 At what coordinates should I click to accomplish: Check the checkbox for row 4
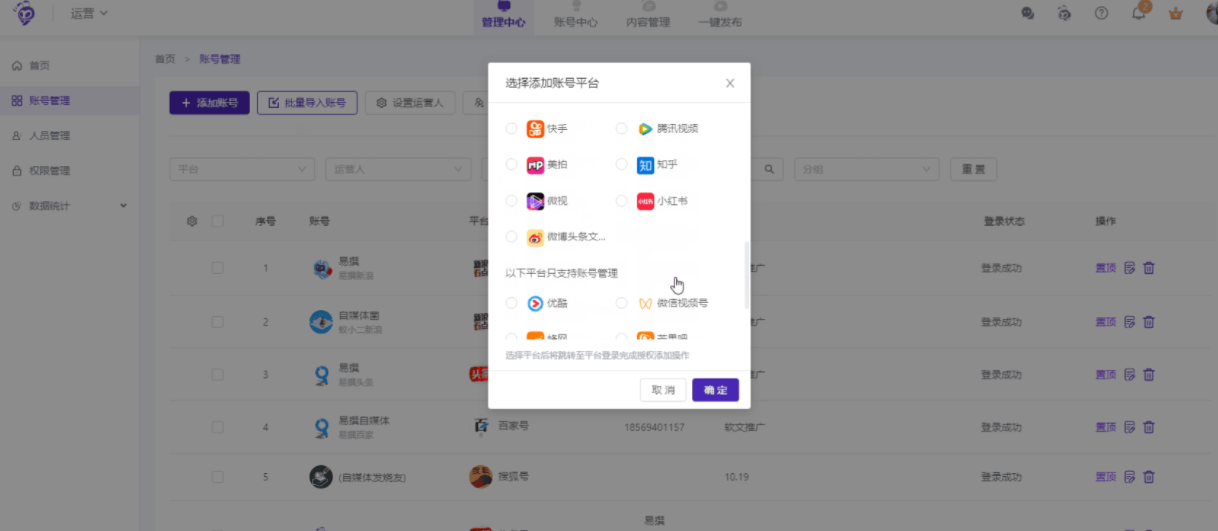point(217,427)
